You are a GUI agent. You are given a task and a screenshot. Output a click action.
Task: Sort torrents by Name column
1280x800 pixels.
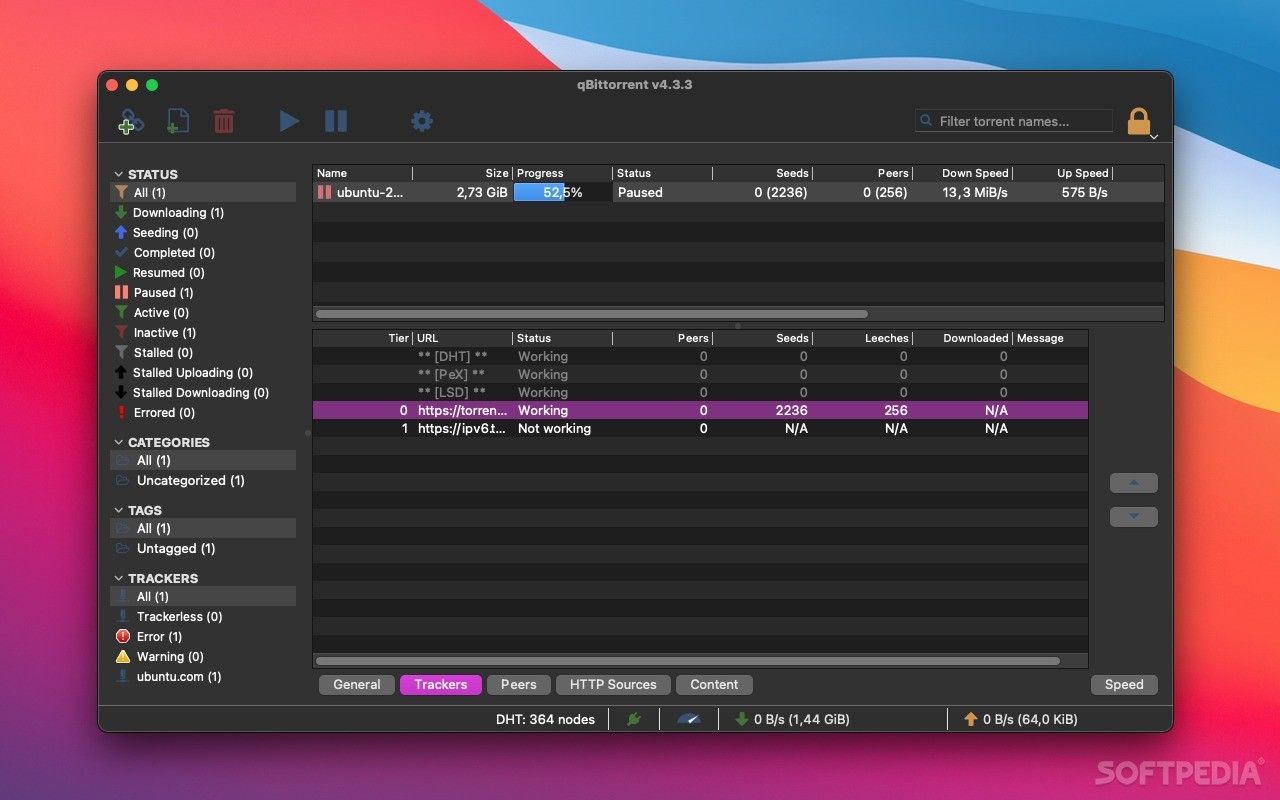point(362,173)
